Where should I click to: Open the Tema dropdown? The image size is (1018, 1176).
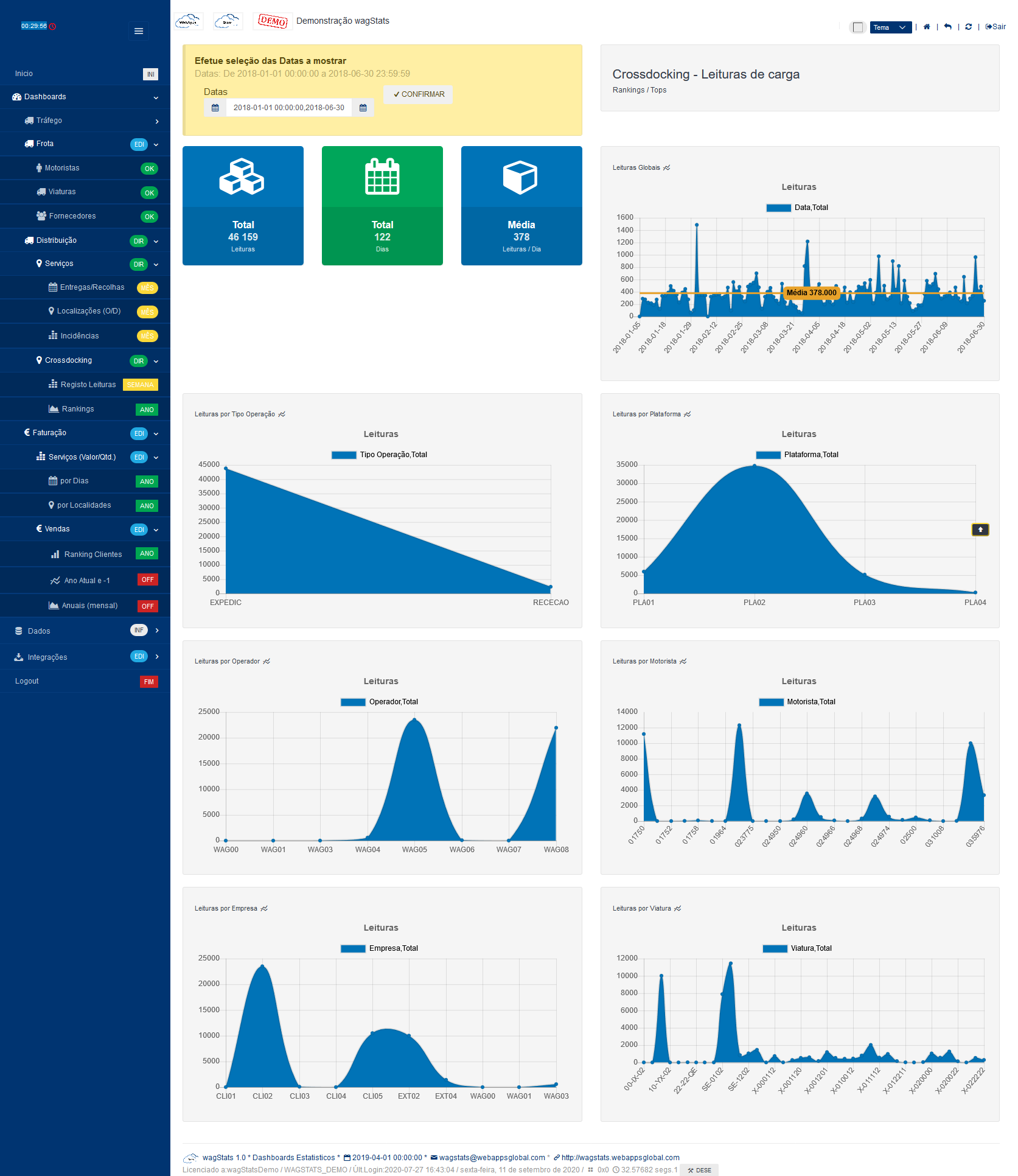point(891,27)
